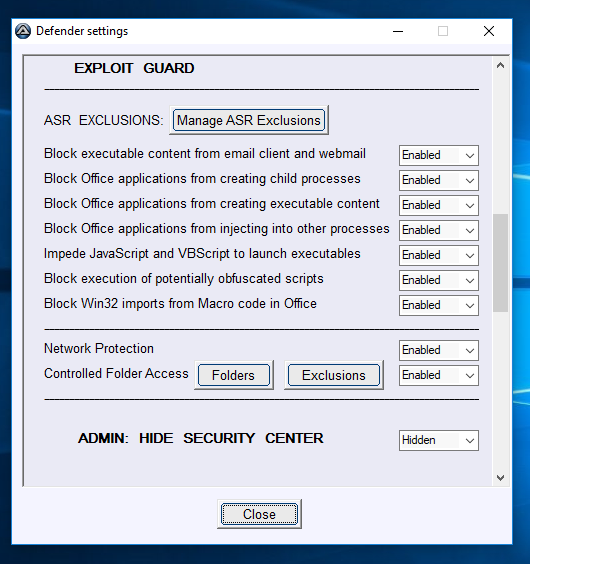614x564 pixels.
Task: Click the scroll down arrow of the settings pane
Action: [x=500, y=477]
